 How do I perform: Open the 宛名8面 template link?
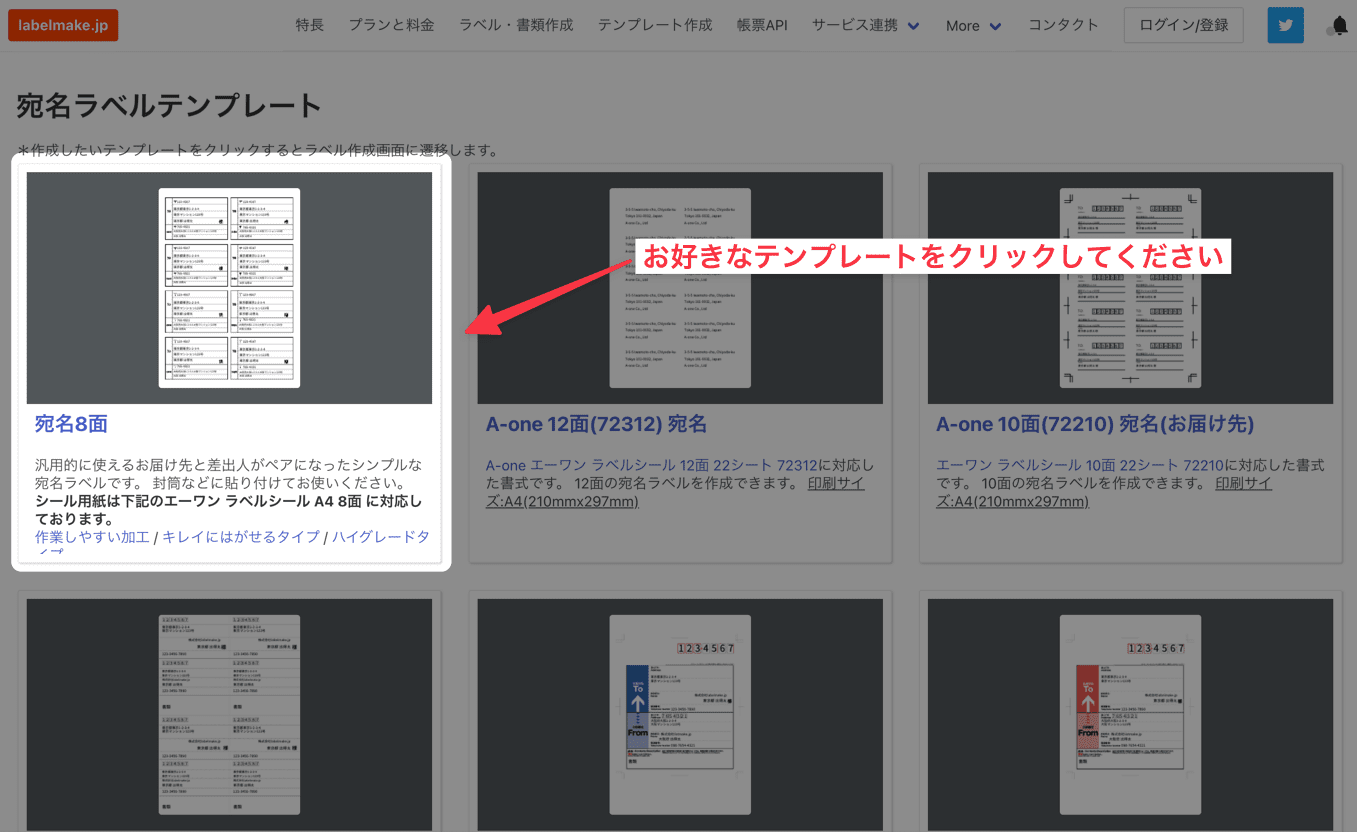point(70,426)
